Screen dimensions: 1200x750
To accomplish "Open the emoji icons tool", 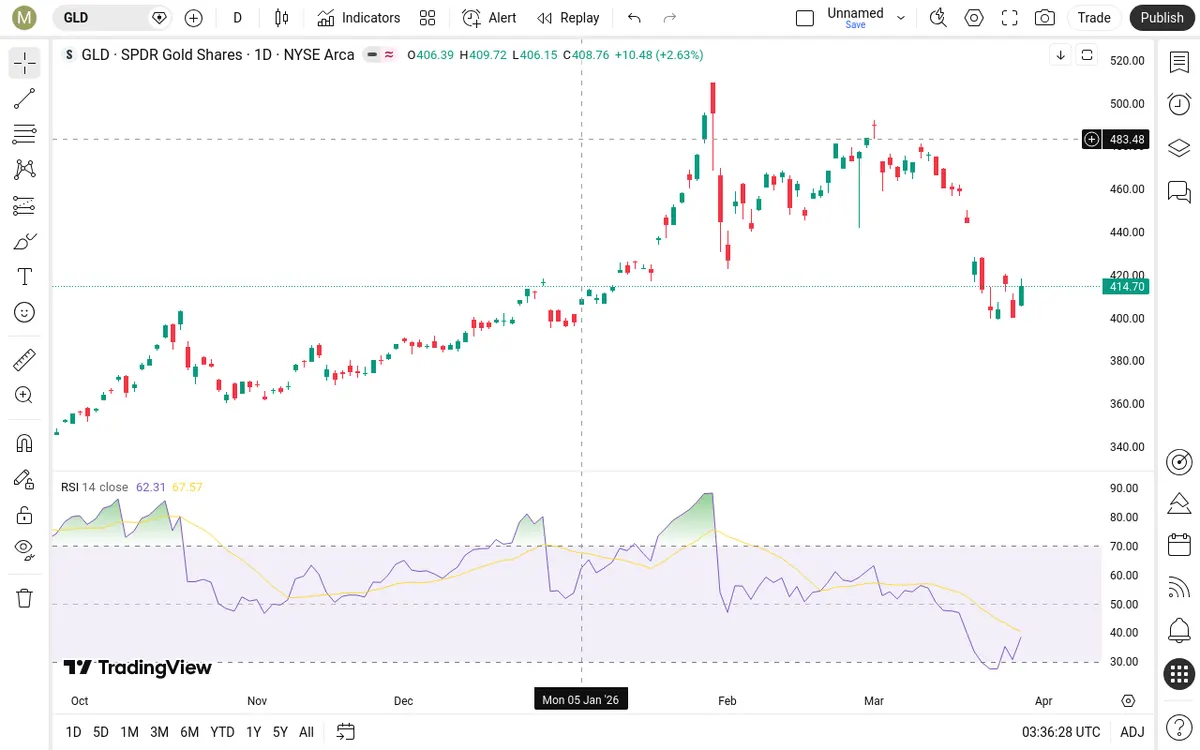I will point(25,313).
